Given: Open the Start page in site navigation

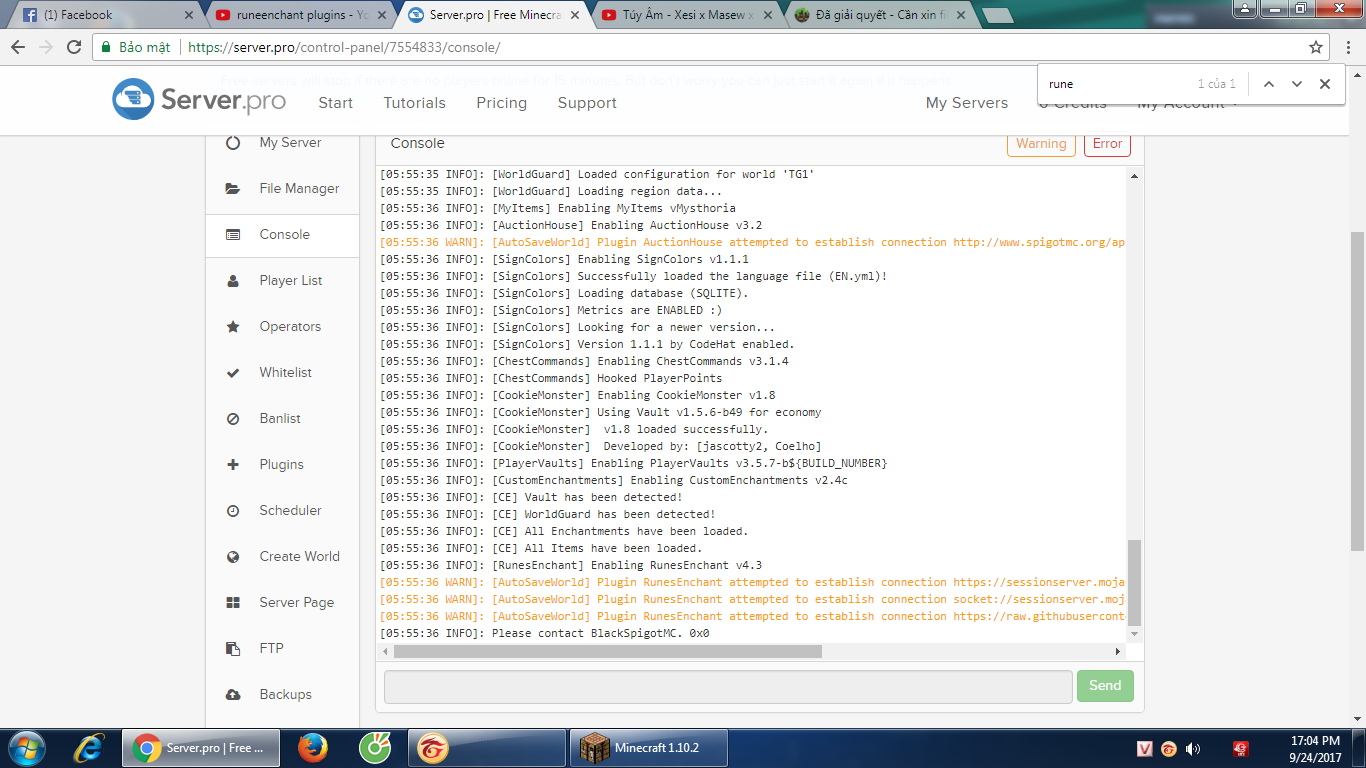Looking at the screenshot, I should pos(335,103).
